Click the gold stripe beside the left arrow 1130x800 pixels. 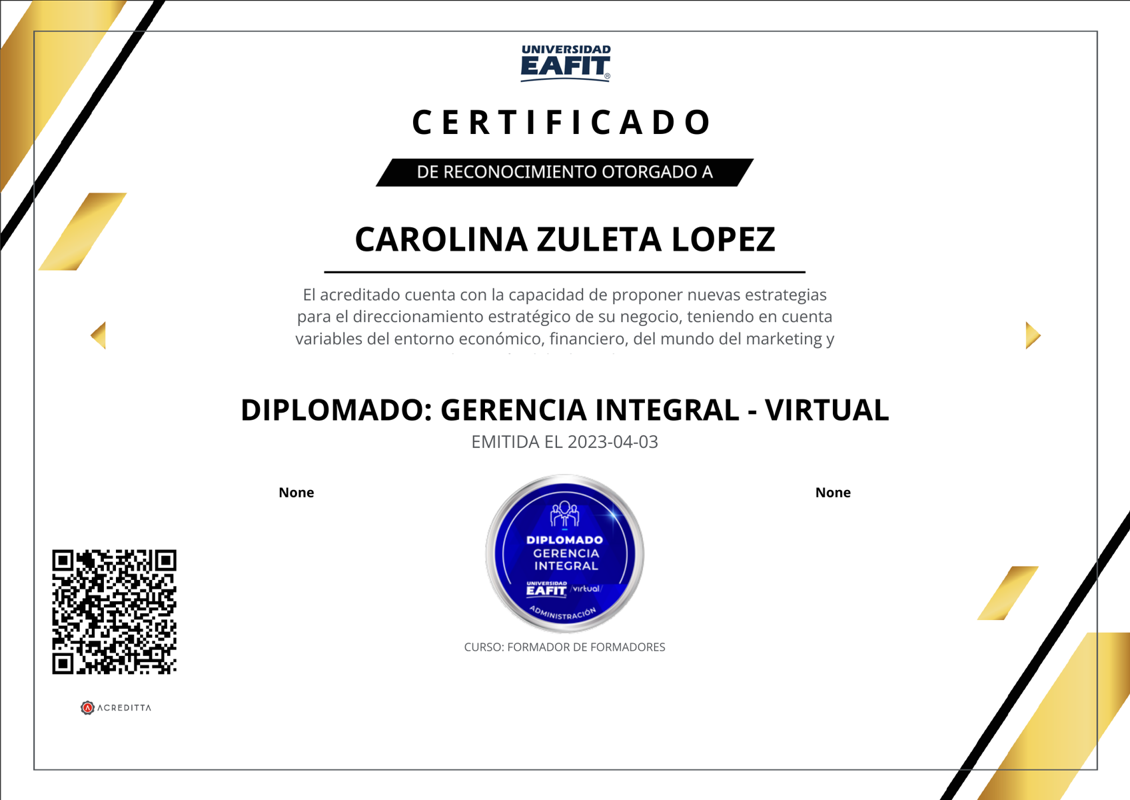pos(83,231)
